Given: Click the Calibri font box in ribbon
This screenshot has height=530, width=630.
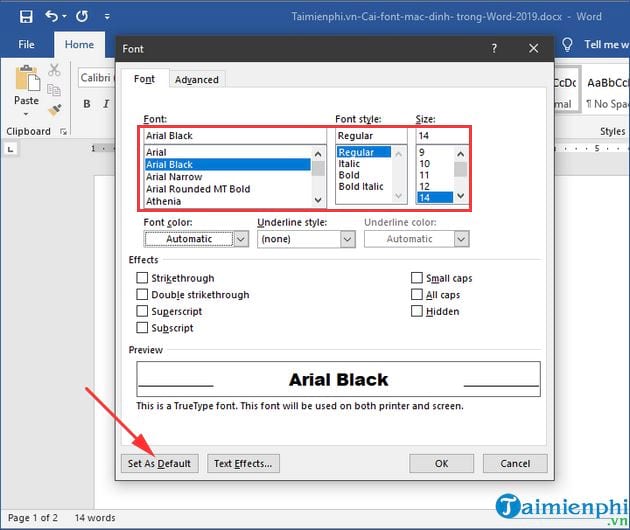Looking at the screenshot, I should [96, 77].
